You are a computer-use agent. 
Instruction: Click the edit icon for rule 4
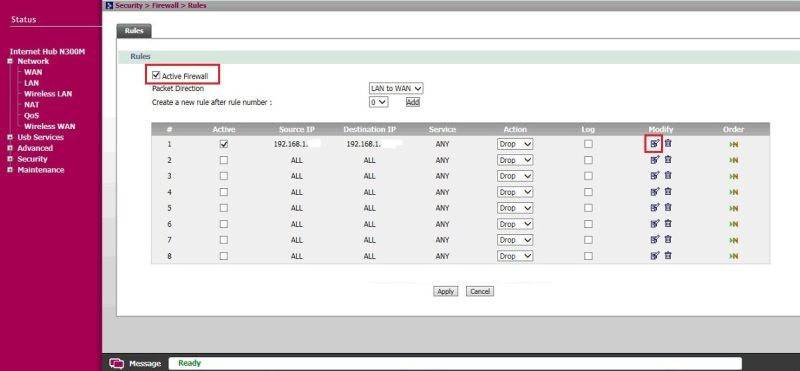(655, 192)
